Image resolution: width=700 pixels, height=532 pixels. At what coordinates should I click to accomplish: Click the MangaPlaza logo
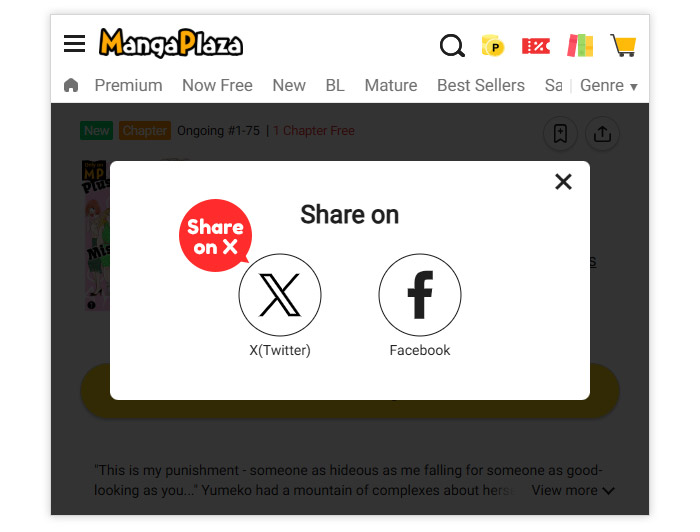(171, 43)
